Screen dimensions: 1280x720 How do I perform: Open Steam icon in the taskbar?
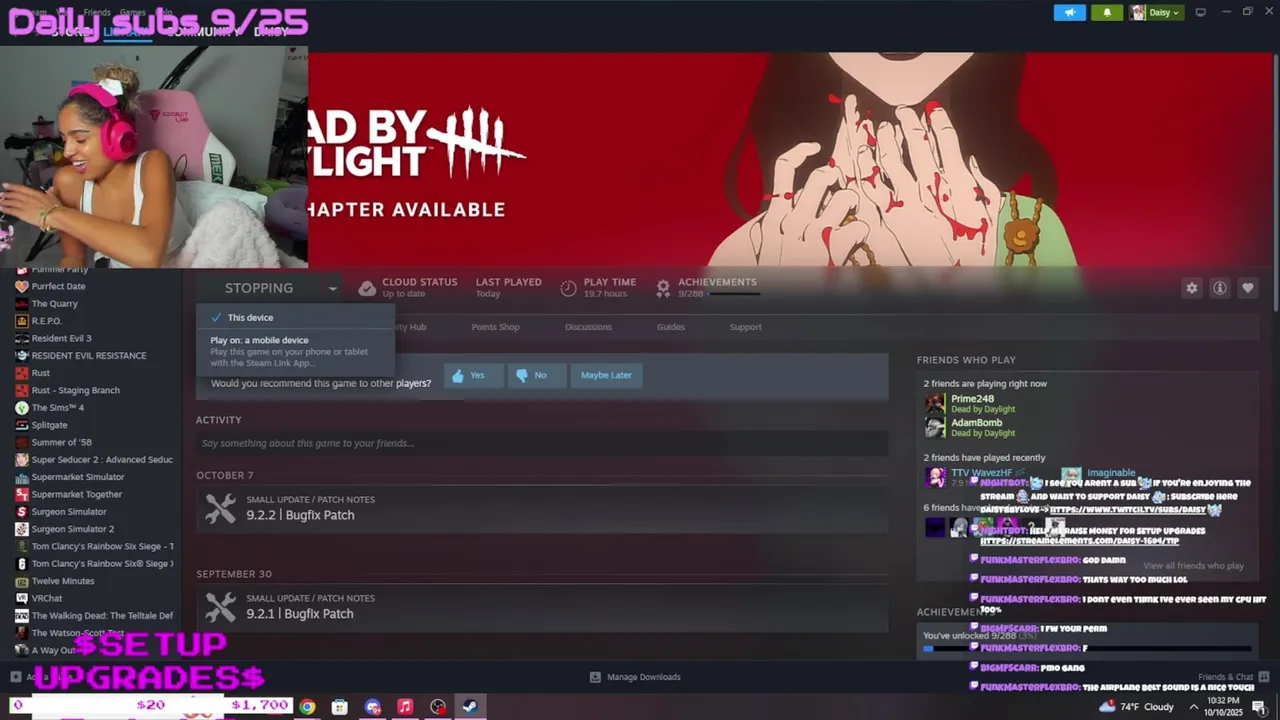470,707
